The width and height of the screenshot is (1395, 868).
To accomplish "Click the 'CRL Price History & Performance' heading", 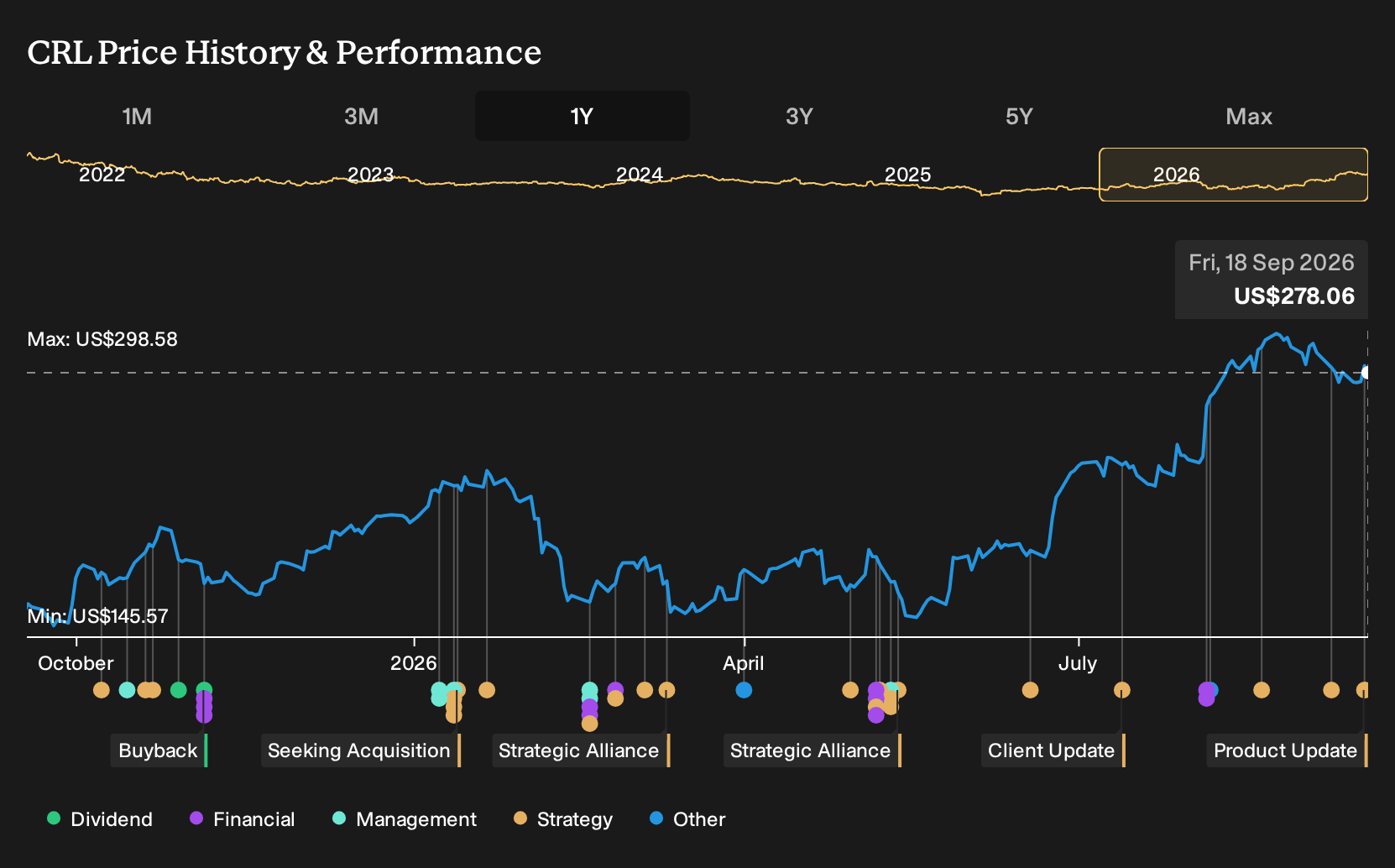I will 285,52.
